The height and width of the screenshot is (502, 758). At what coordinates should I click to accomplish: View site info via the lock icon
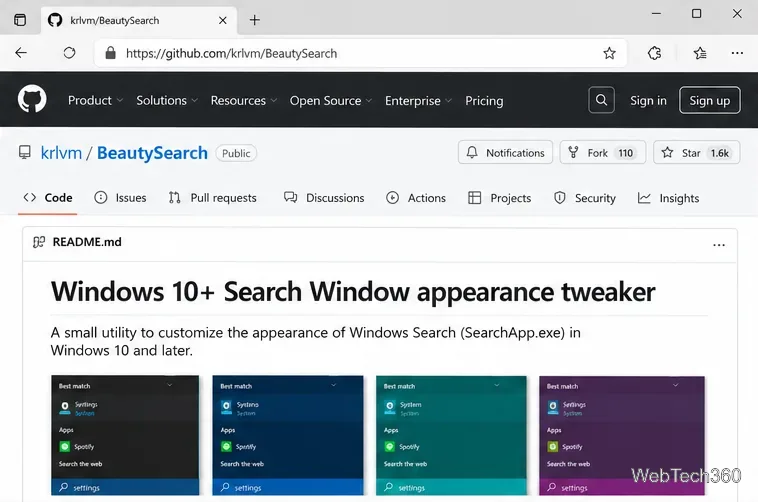coord(110,53)
